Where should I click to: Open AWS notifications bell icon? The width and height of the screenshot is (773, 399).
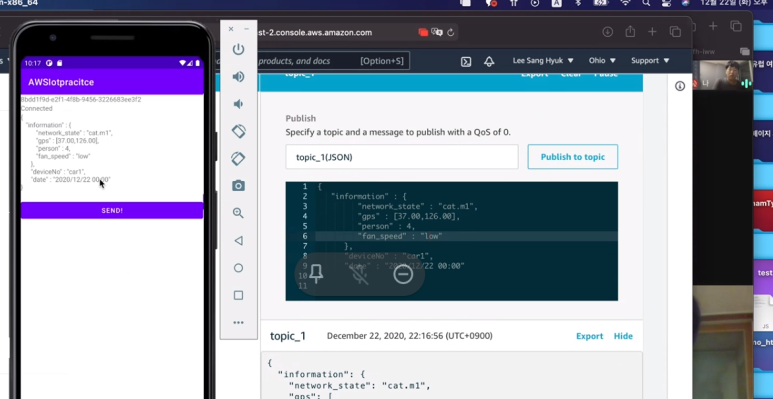tap(489, 62)
